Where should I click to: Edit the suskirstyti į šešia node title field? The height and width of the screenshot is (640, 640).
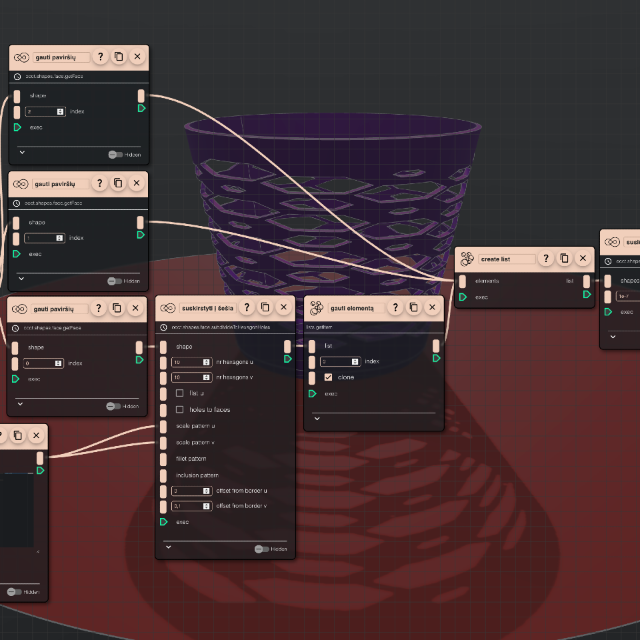tap(208, 308)
